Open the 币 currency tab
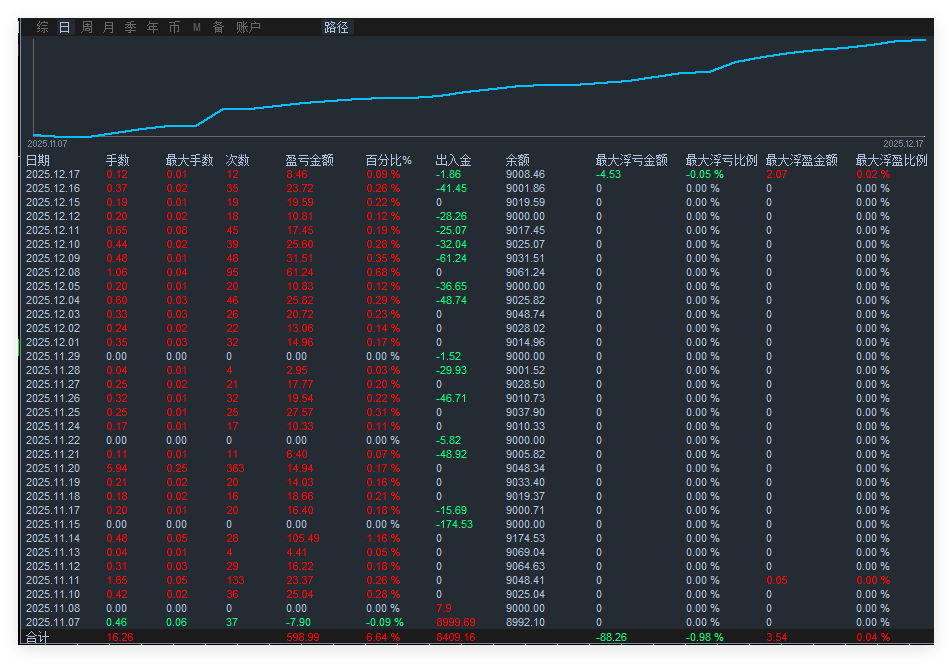The height and width of the screenshot is (663, 952). [174, 27]
